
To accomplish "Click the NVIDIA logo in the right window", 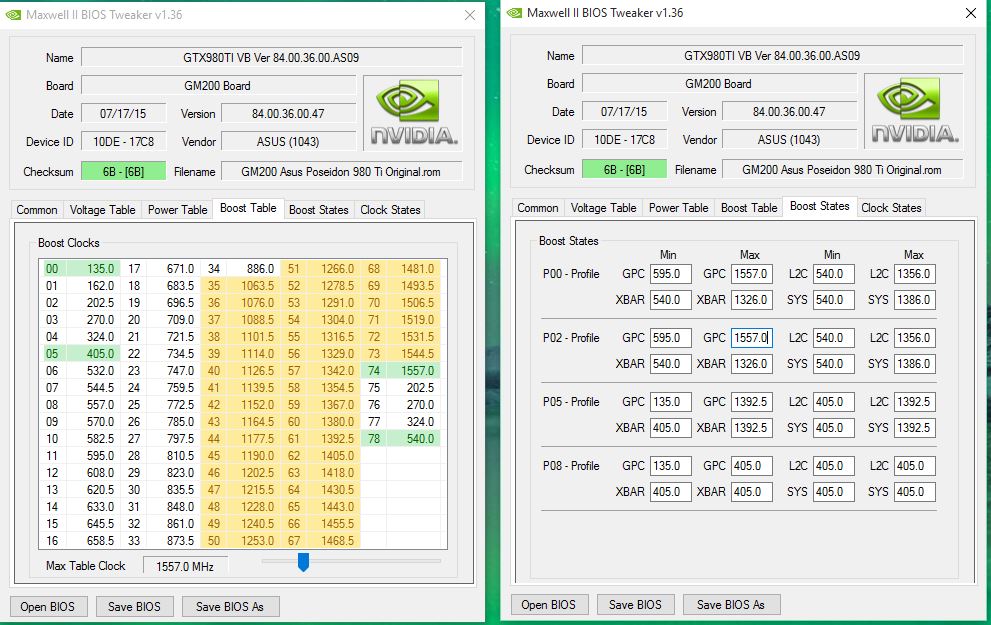I will [914, 111].
